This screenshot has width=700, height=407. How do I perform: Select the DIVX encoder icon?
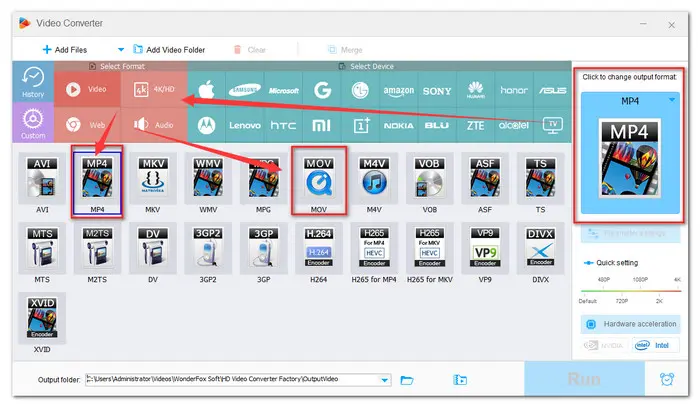540,248
